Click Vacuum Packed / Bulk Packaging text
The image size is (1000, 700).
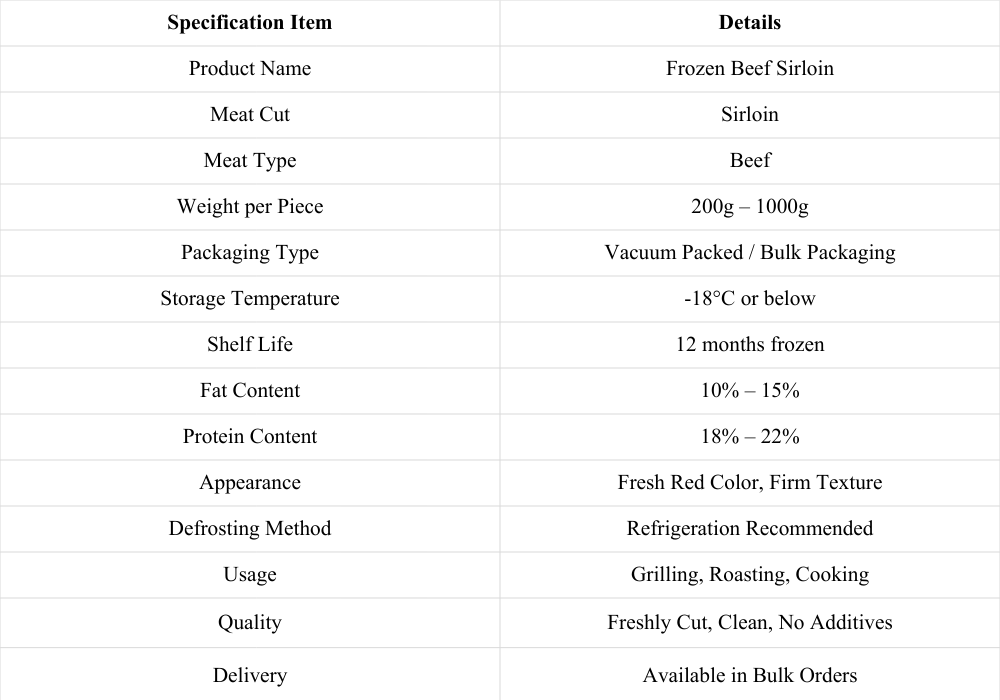[x=749, y=252]
